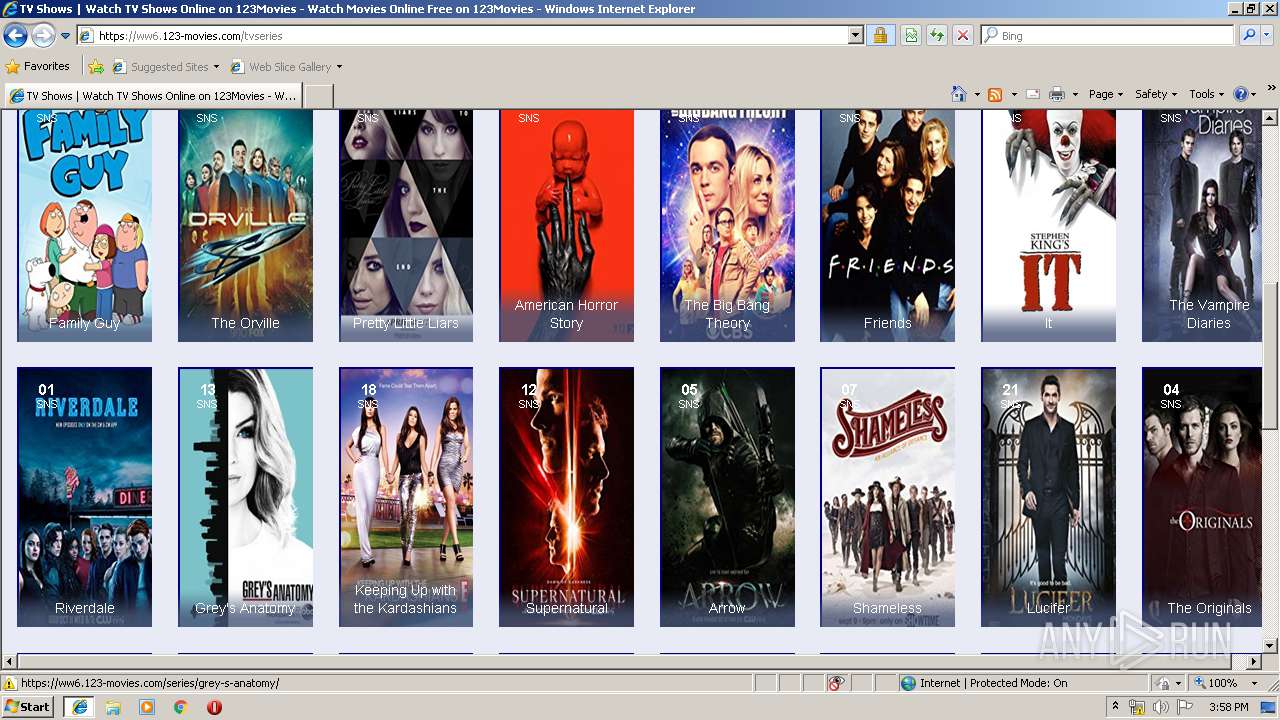Open Google Chrome taskbar icon
1280x720 pixels.
coord(180,707)
